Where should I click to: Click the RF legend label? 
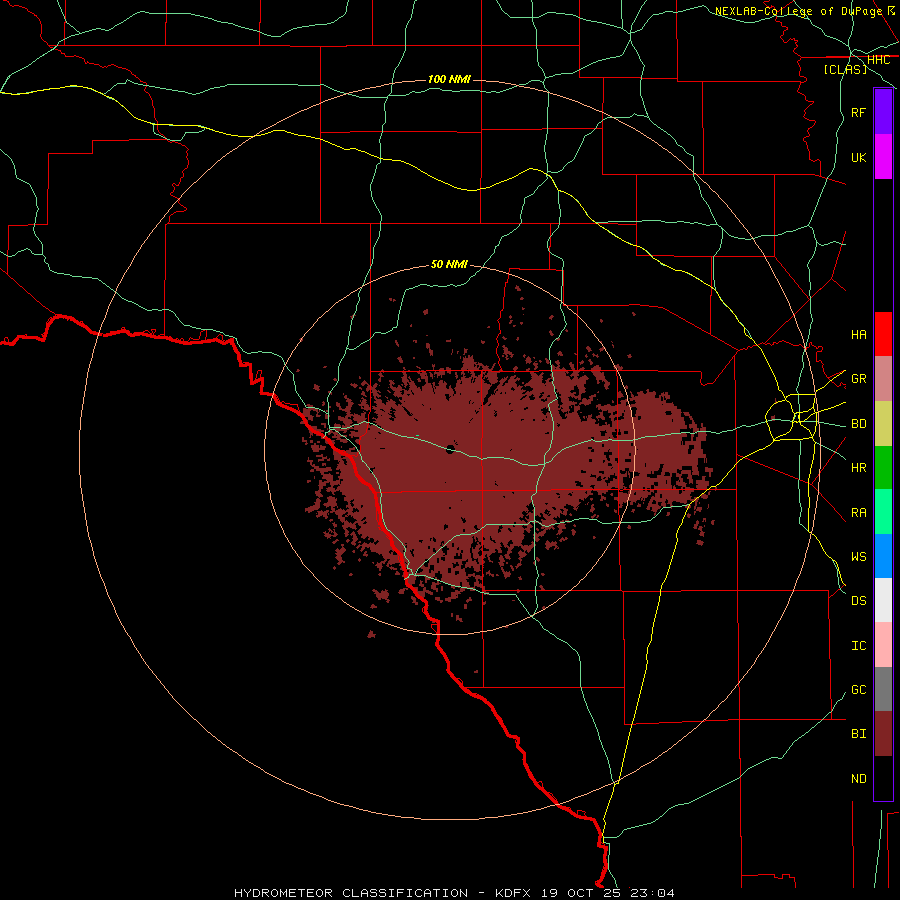click(x=858, y=112)
